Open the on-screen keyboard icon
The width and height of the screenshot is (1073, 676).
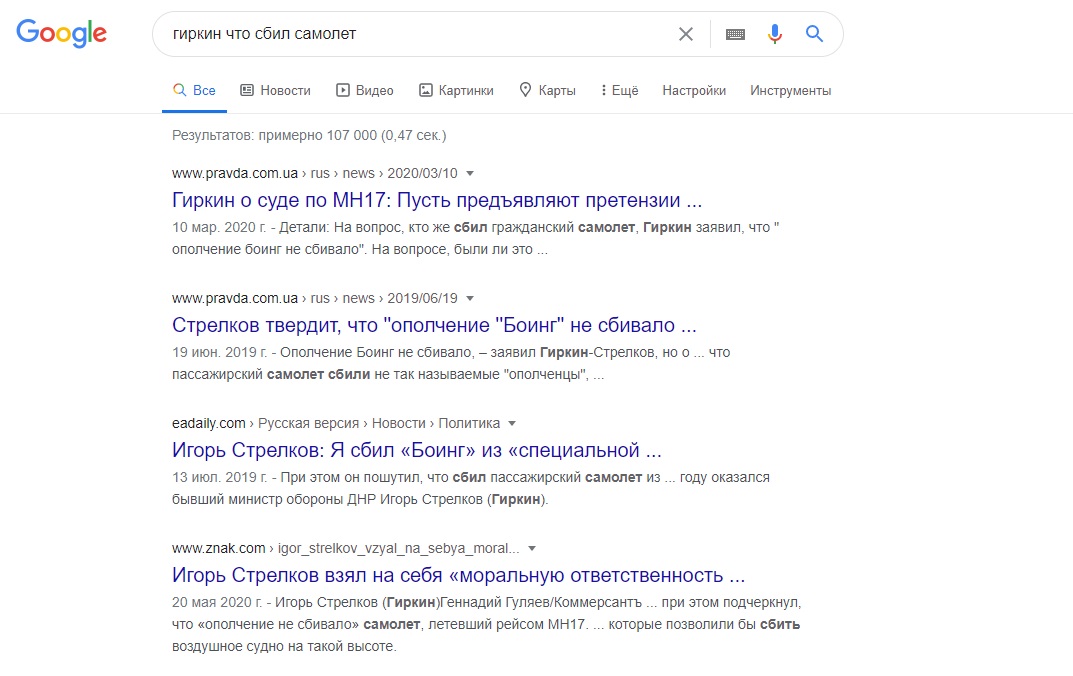point(736,34)
